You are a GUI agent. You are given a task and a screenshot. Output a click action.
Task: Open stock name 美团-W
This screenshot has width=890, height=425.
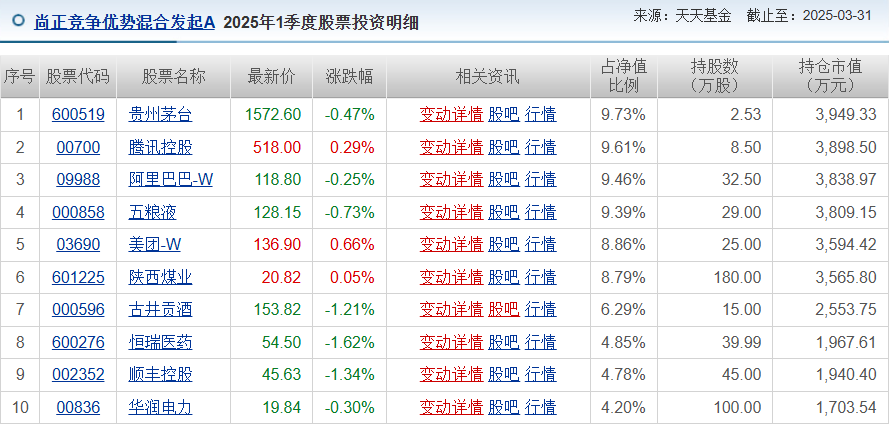[x=155, y=245]
